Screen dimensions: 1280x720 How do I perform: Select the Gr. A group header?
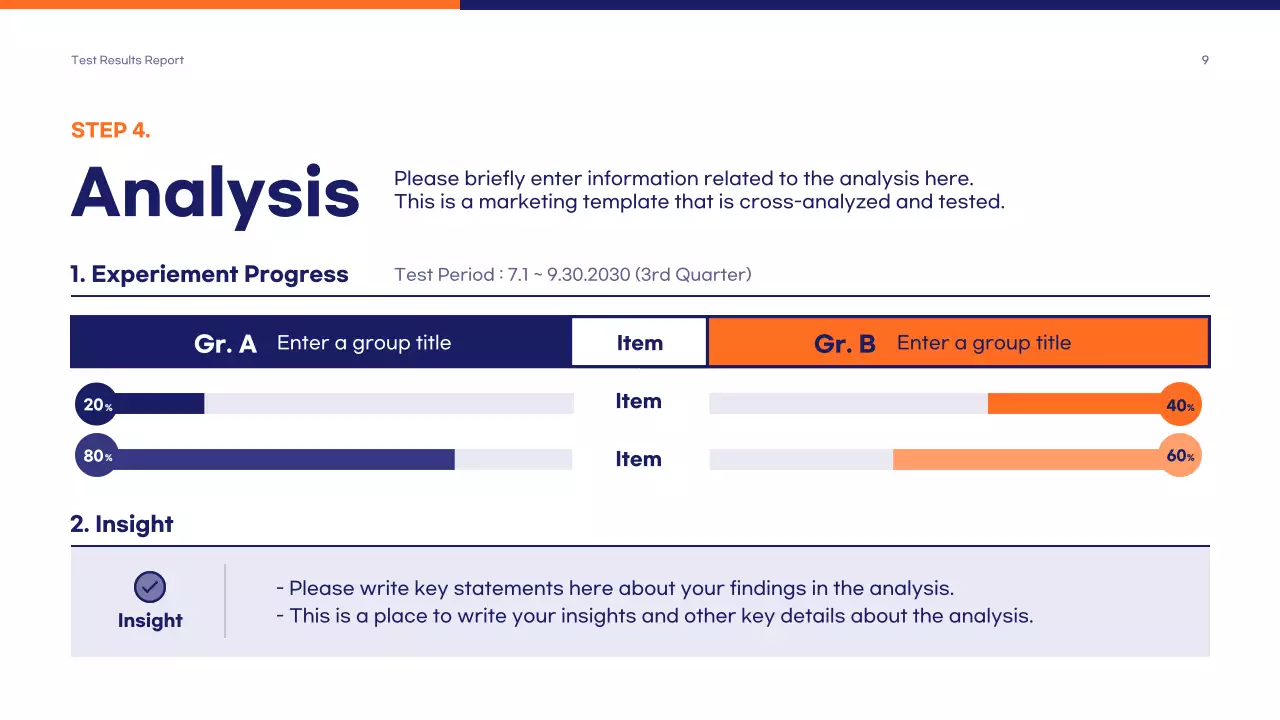(321, 343)
